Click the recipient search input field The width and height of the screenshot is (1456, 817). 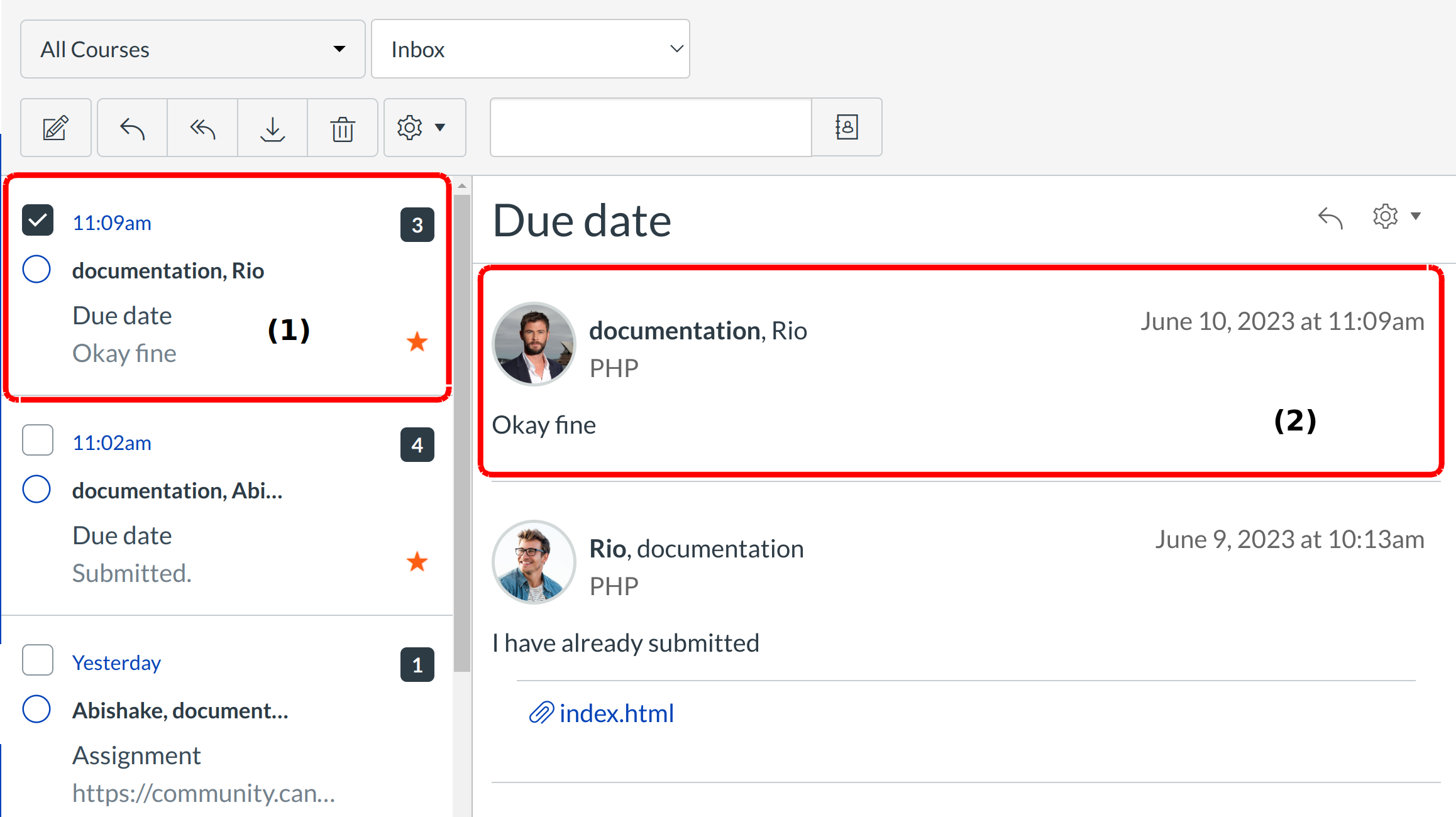tap(650, 128)
